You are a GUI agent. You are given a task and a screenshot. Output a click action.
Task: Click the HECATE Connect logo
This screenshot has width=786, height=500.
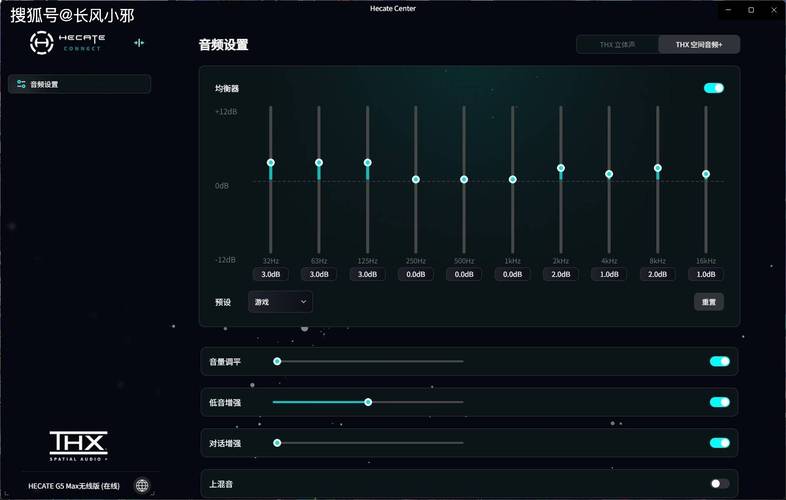point(67,42)
